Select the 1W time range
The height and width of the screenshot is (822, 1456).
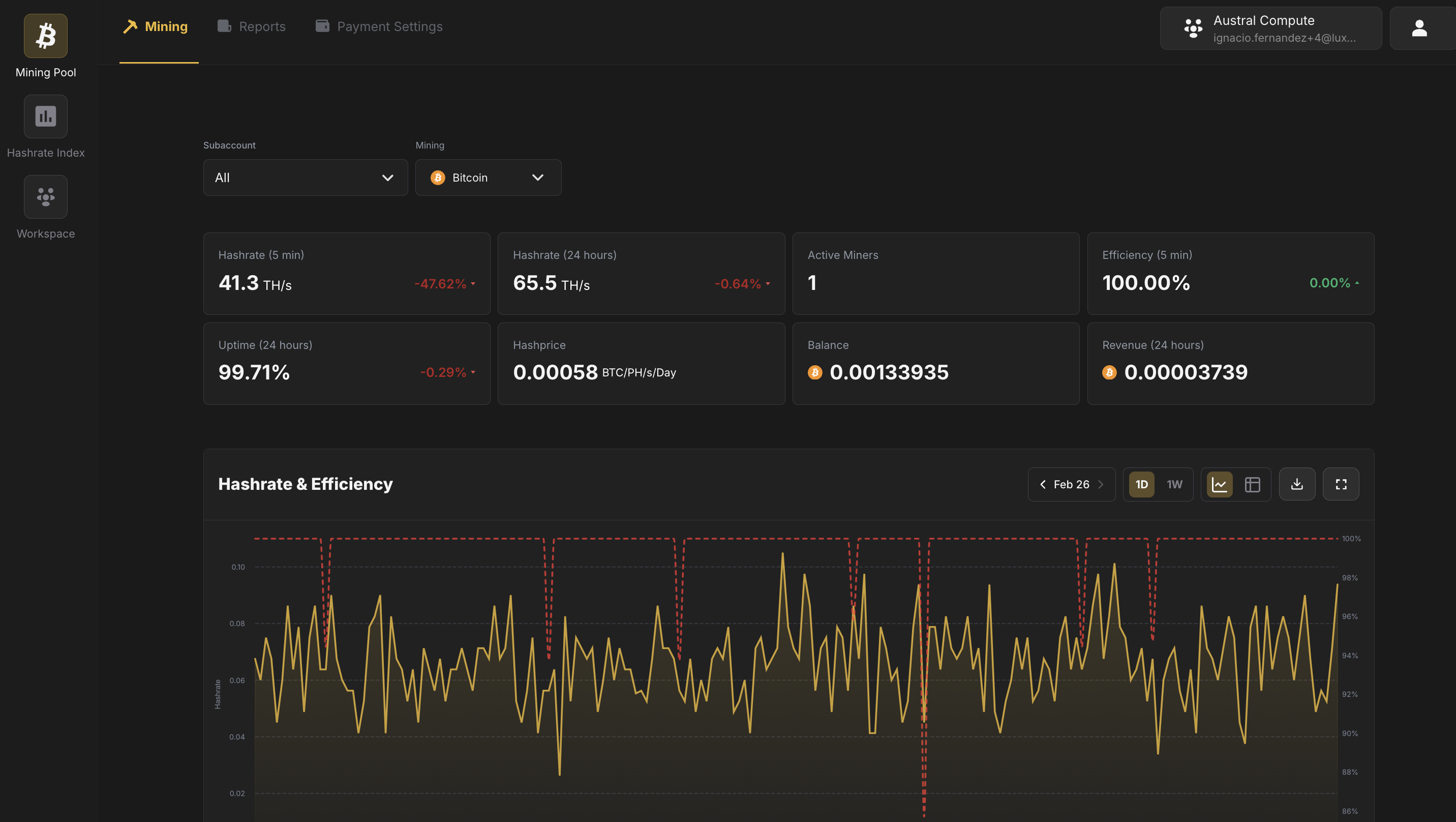click(x=1174, y=484)
